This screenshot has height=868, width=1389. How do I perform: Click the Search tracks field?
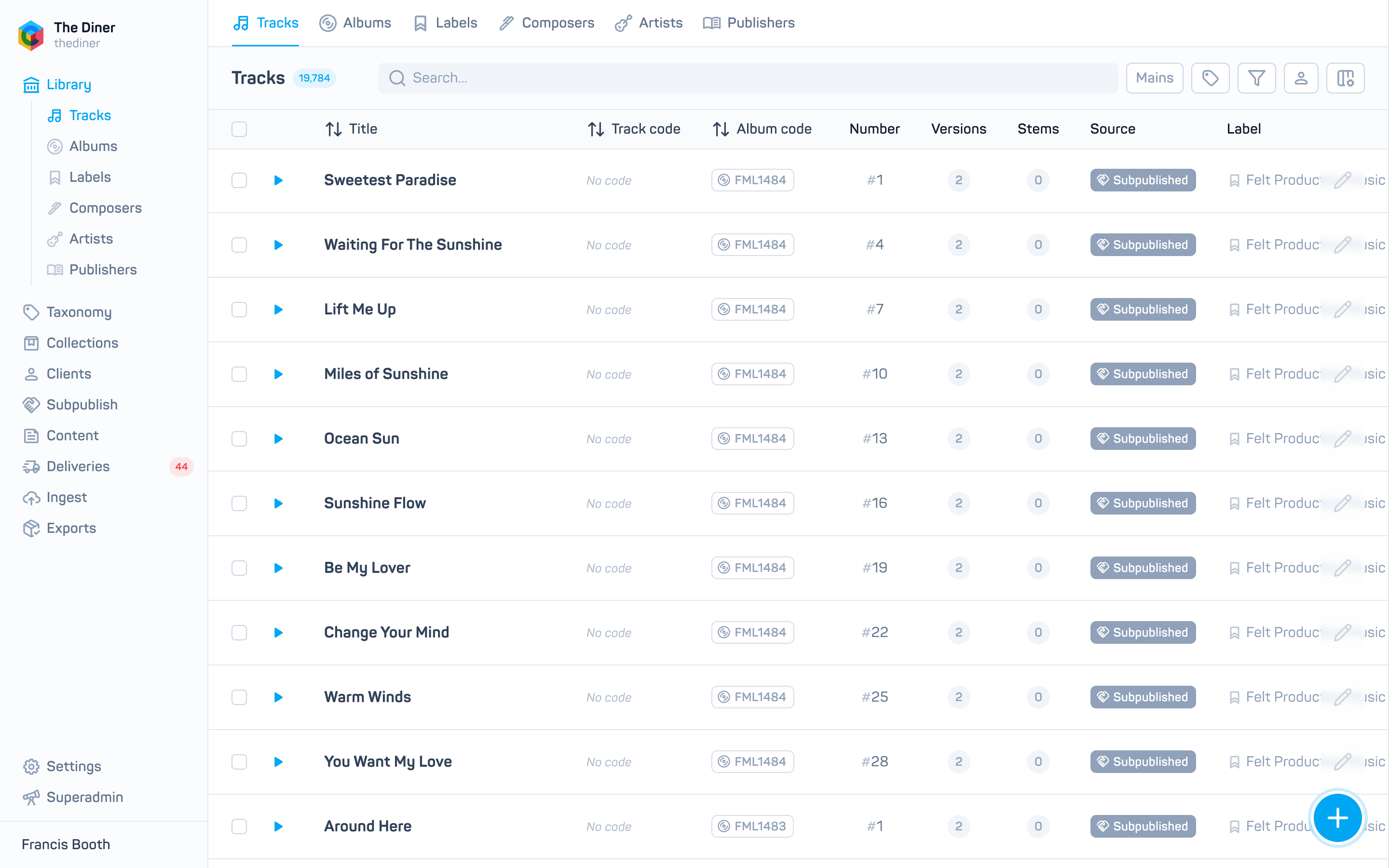point(747,78)
